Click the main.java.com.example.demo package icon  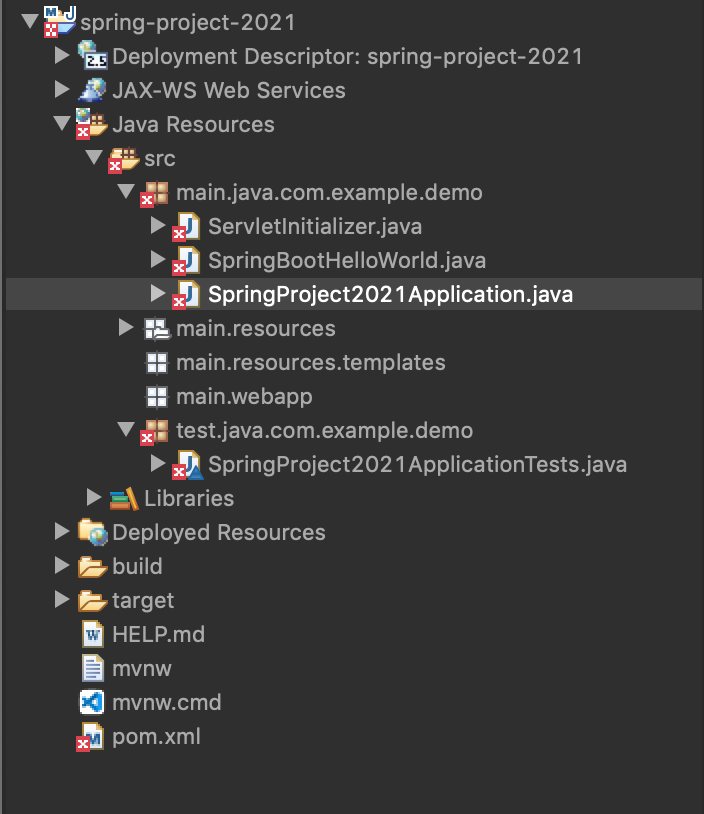[x=155, y=193]
